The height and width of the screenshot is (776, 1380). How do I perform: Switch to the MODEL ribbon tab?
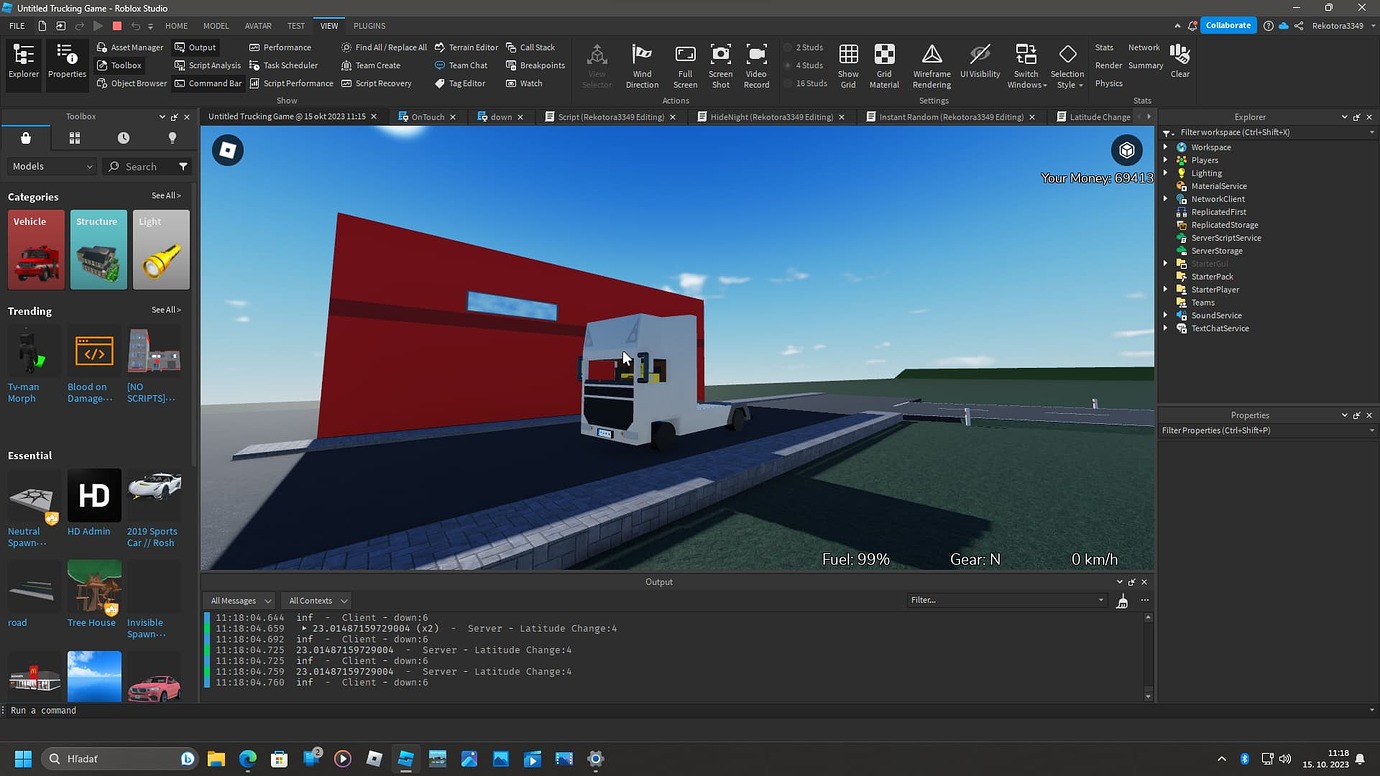(x=215, y=25)
